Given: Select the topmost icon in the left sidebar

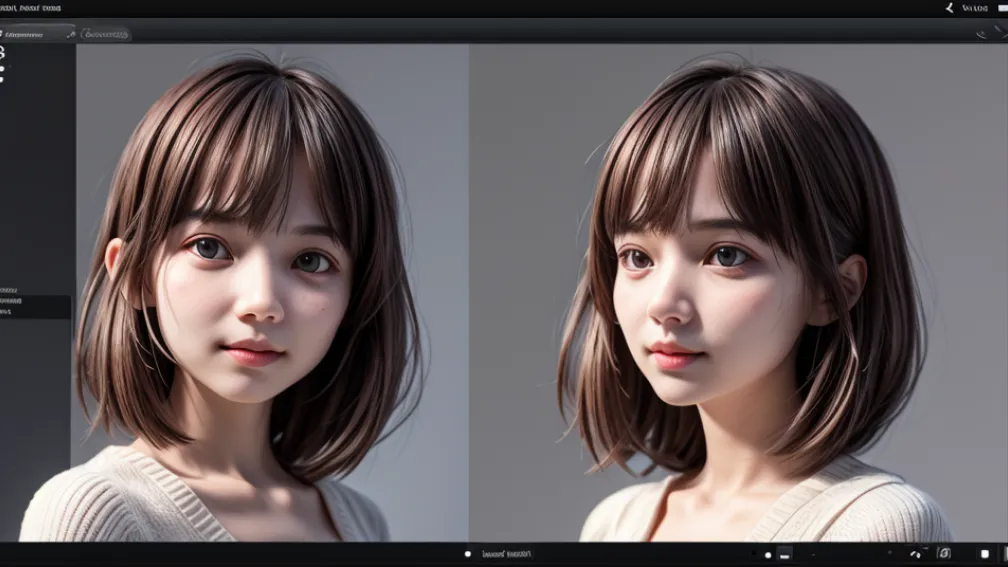Looking at the screenshot, I should [3, 52].
